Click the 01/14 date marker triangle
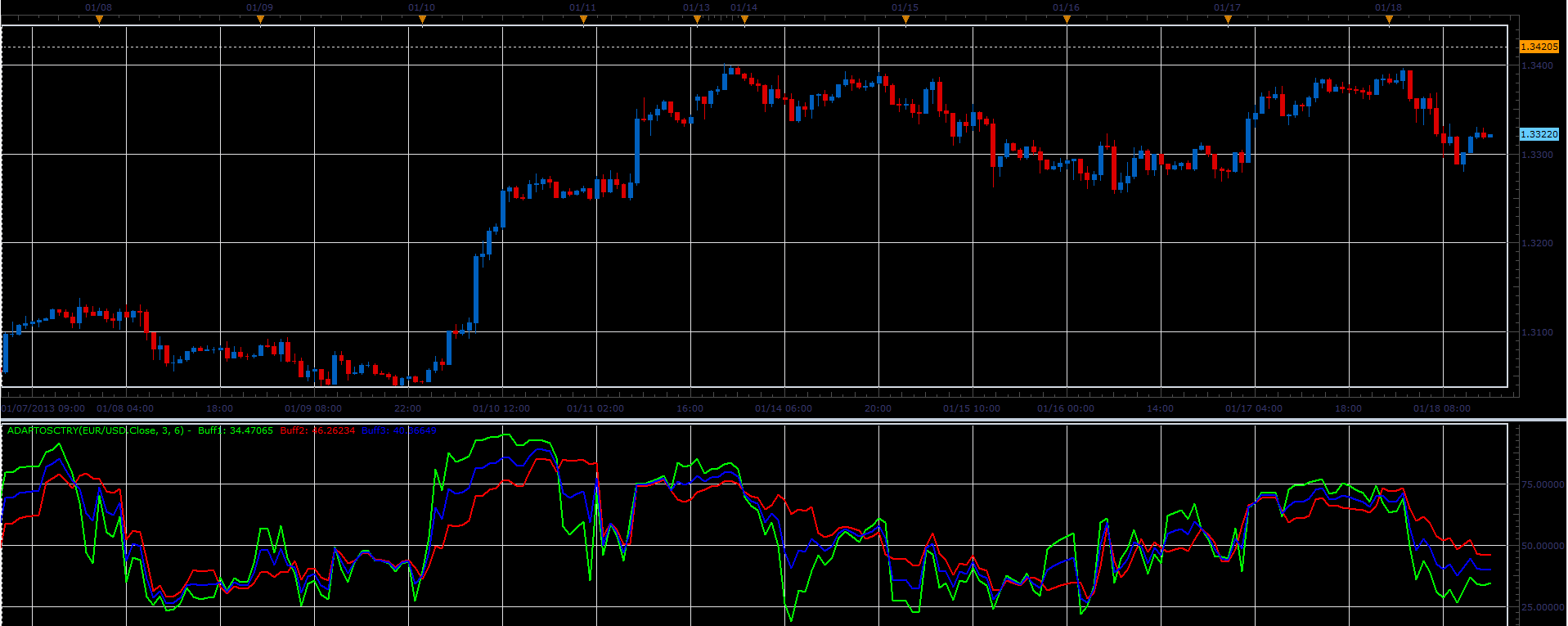Image resolution: width=1568 pixels, height=626 pixels. 744,20
